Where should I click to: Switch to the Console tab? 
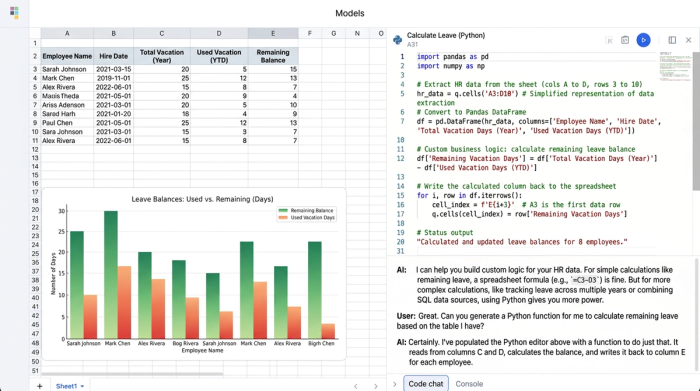click(469, 384)
